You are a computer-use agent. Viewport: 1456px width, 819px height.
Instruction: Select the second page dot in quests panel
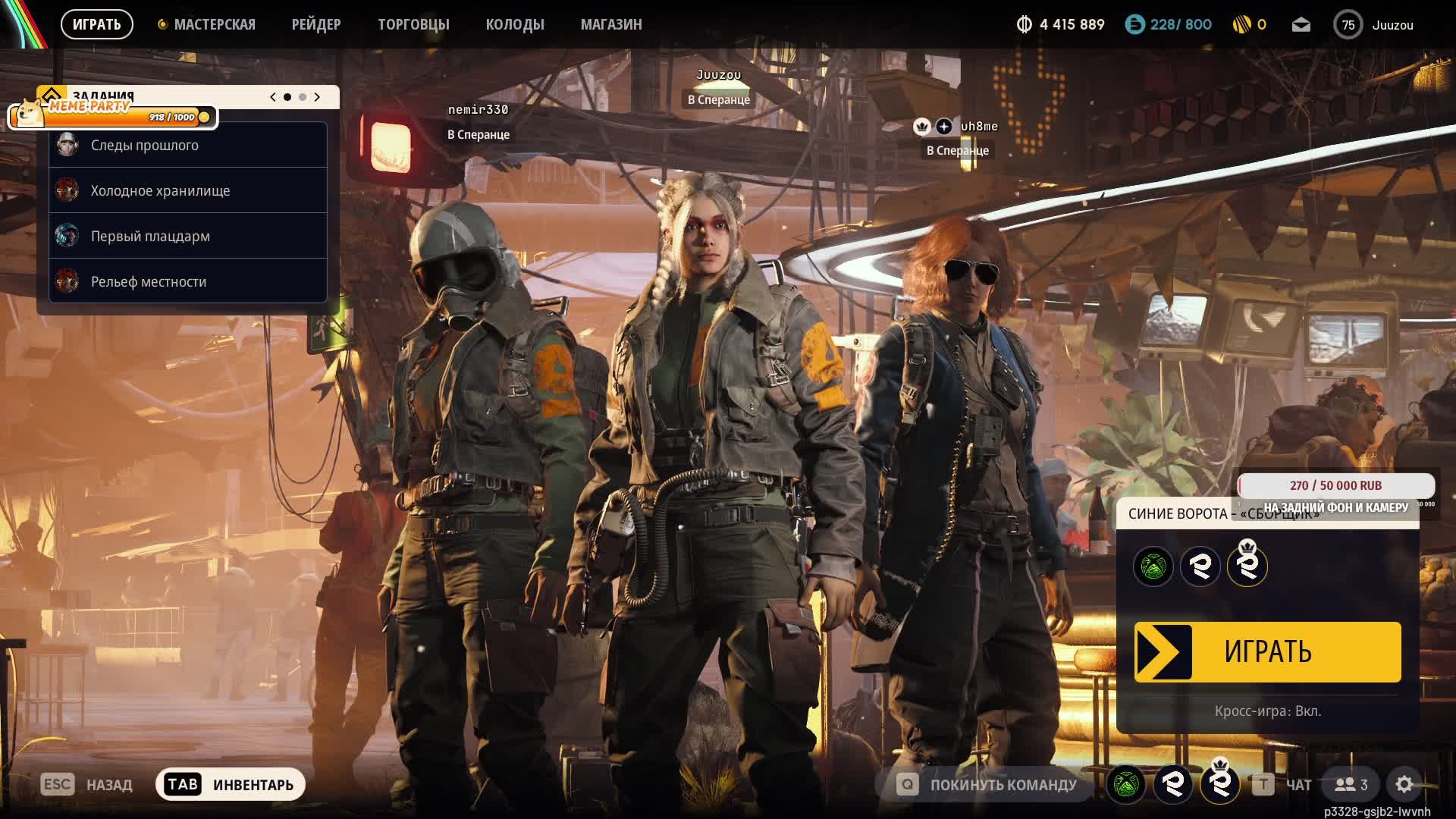[303, 97]
